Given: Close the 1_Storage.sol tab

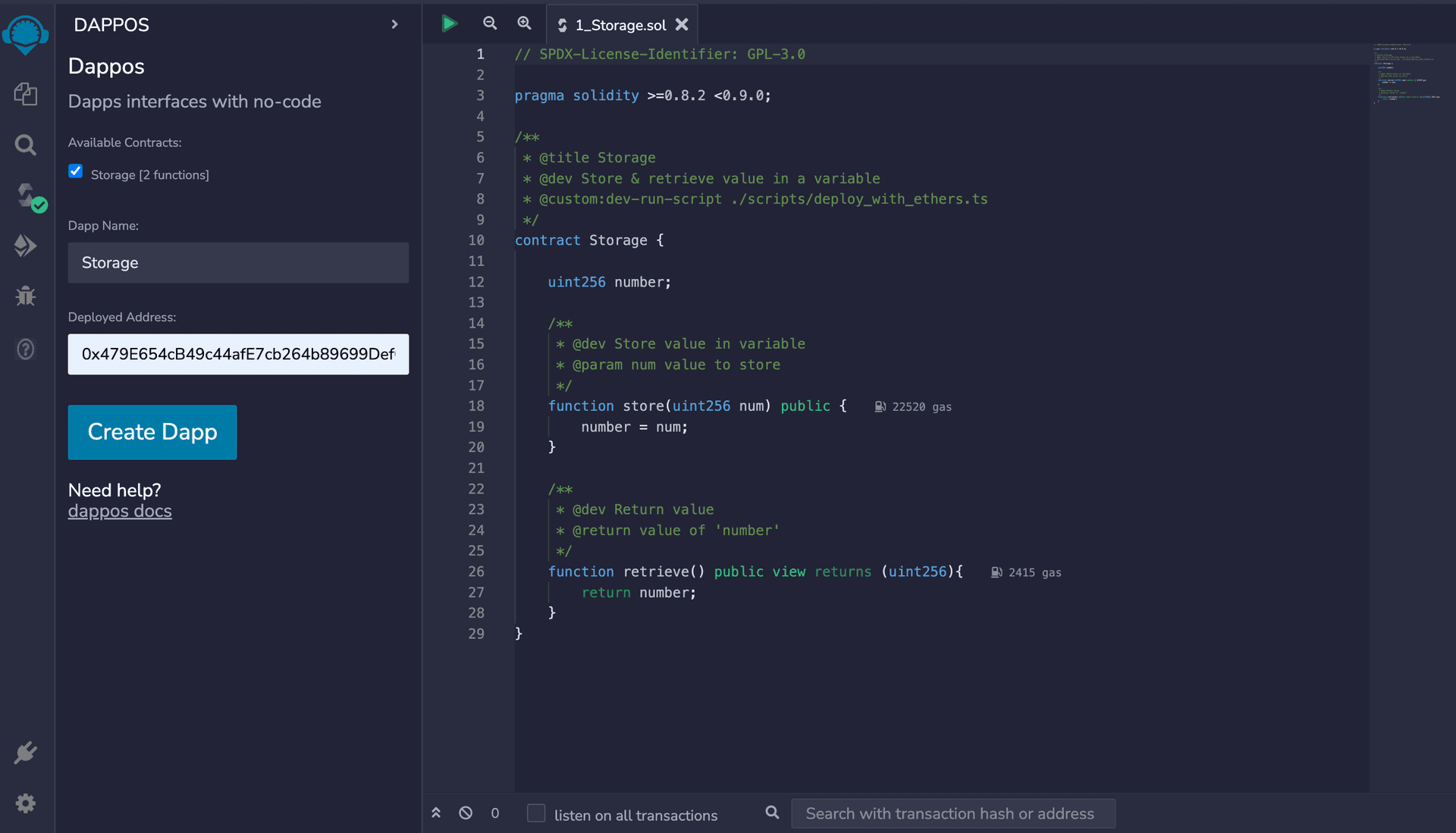Looking at the screenshot, I should point(682,24).
